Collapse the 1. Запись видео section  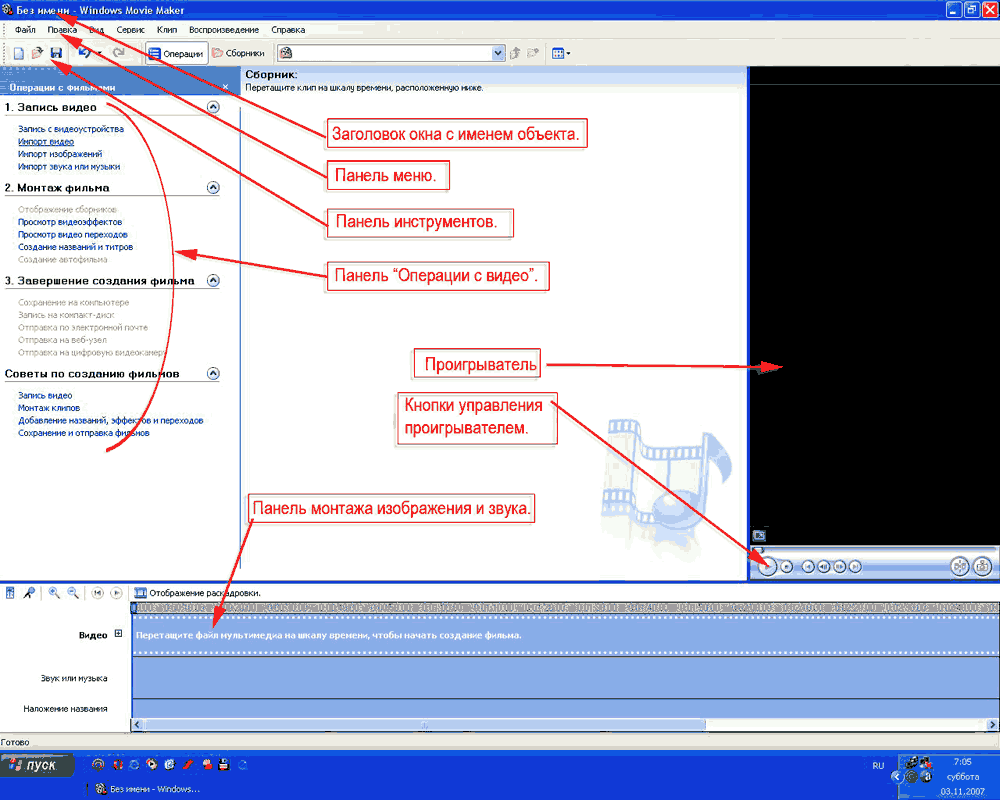pos(213,107)
